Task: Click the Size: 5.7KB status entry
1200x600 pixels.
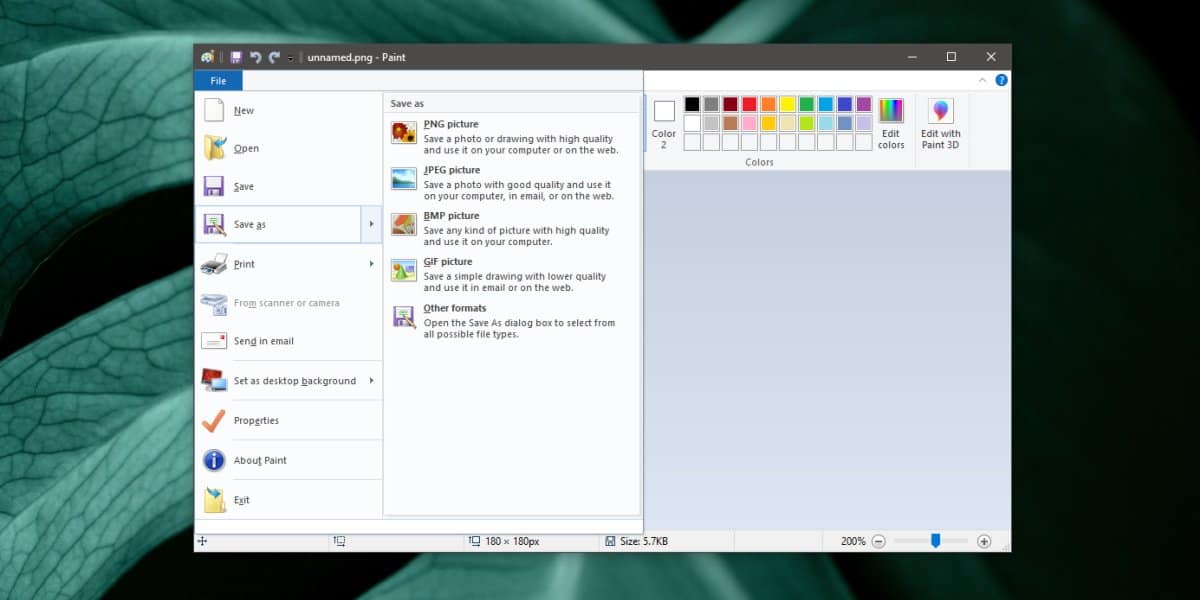Action: click(636, 541)
